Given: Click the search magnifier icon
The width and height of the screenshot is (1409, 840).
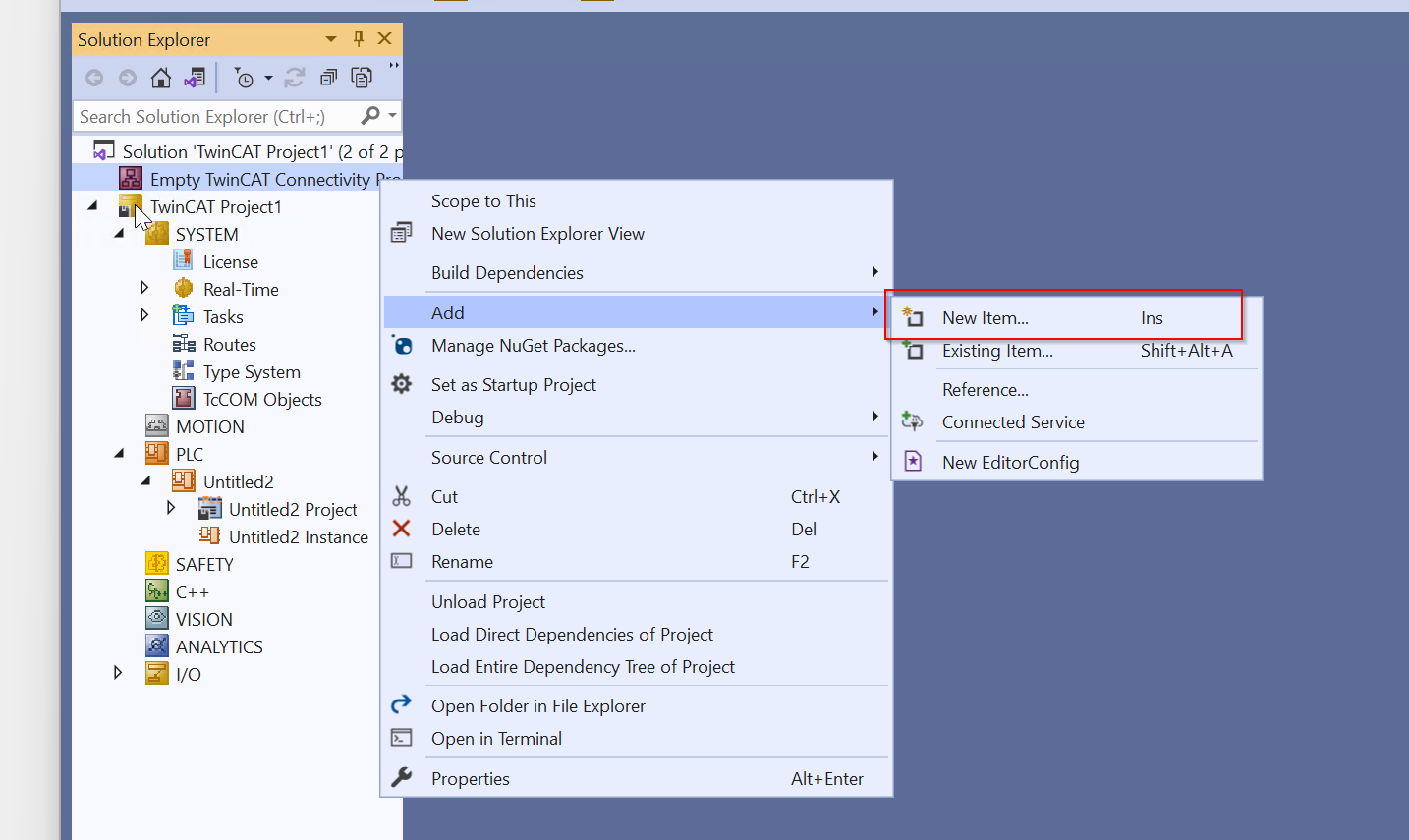Looking at the screenshot, I should click(x=370, y=116).
